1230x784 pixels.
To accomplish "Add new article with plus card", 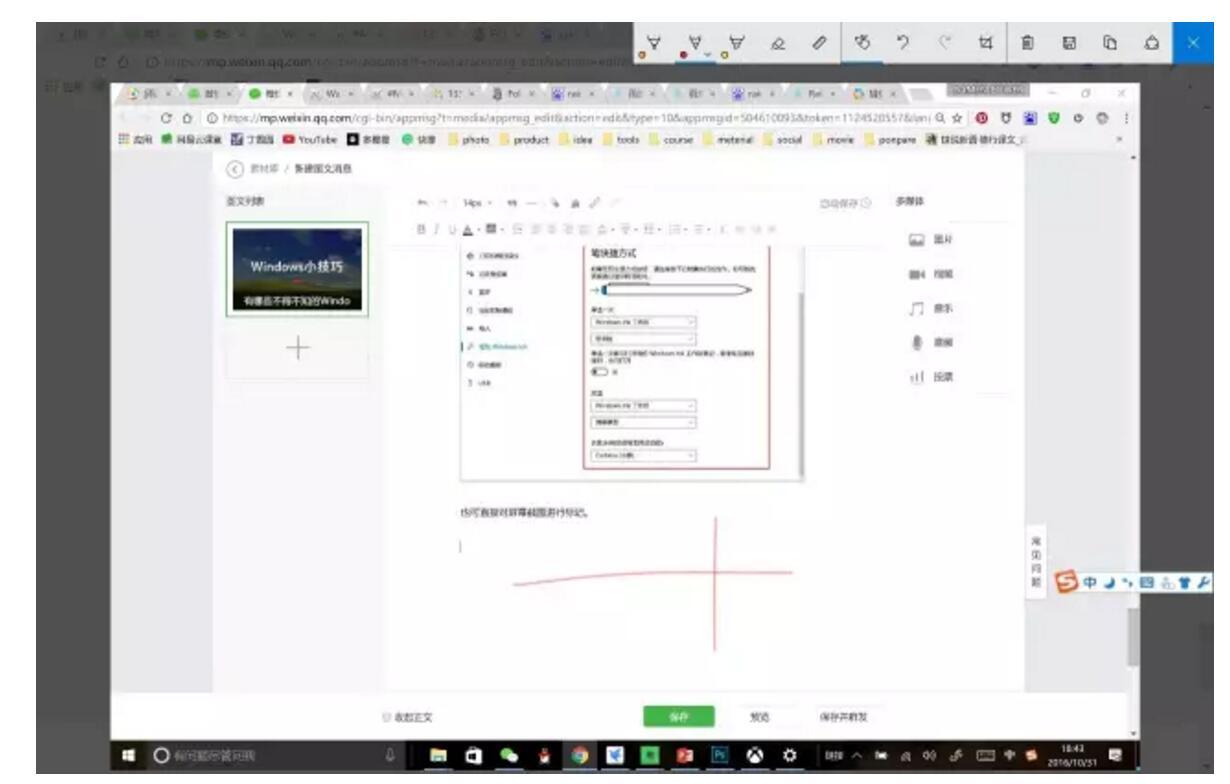I will [297, 349].
